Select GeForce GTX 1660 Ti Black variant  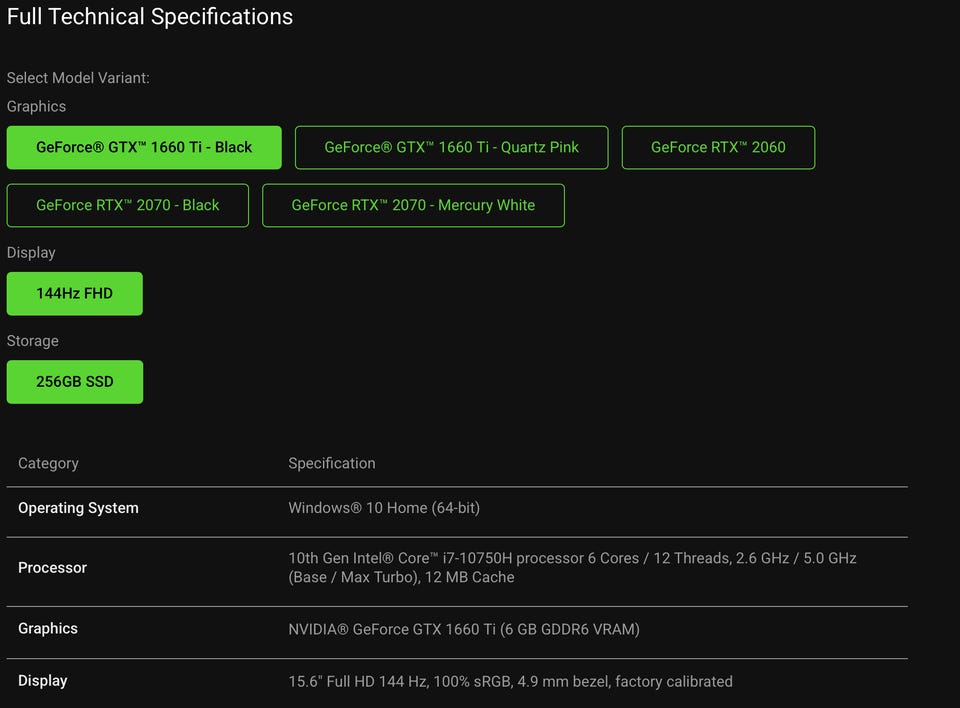click(x=144, y=147)
